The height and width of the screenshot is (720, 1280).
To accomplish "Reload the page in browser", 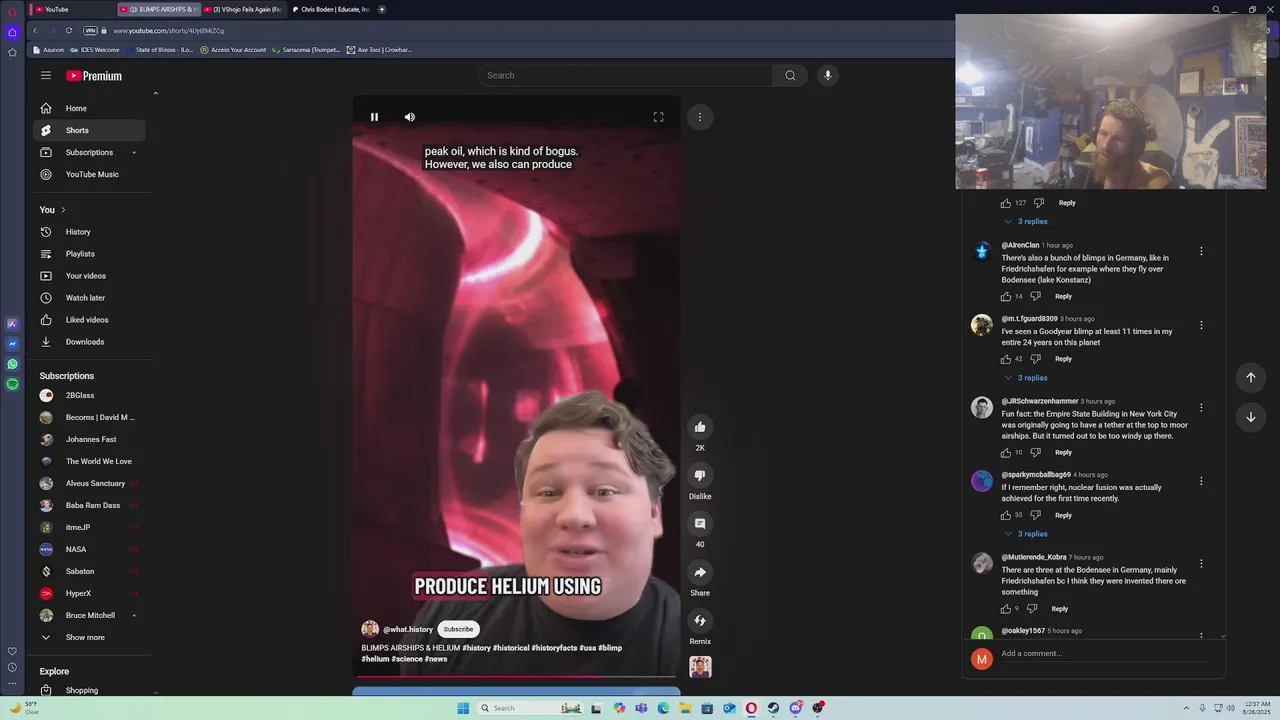I will point(68,30).
